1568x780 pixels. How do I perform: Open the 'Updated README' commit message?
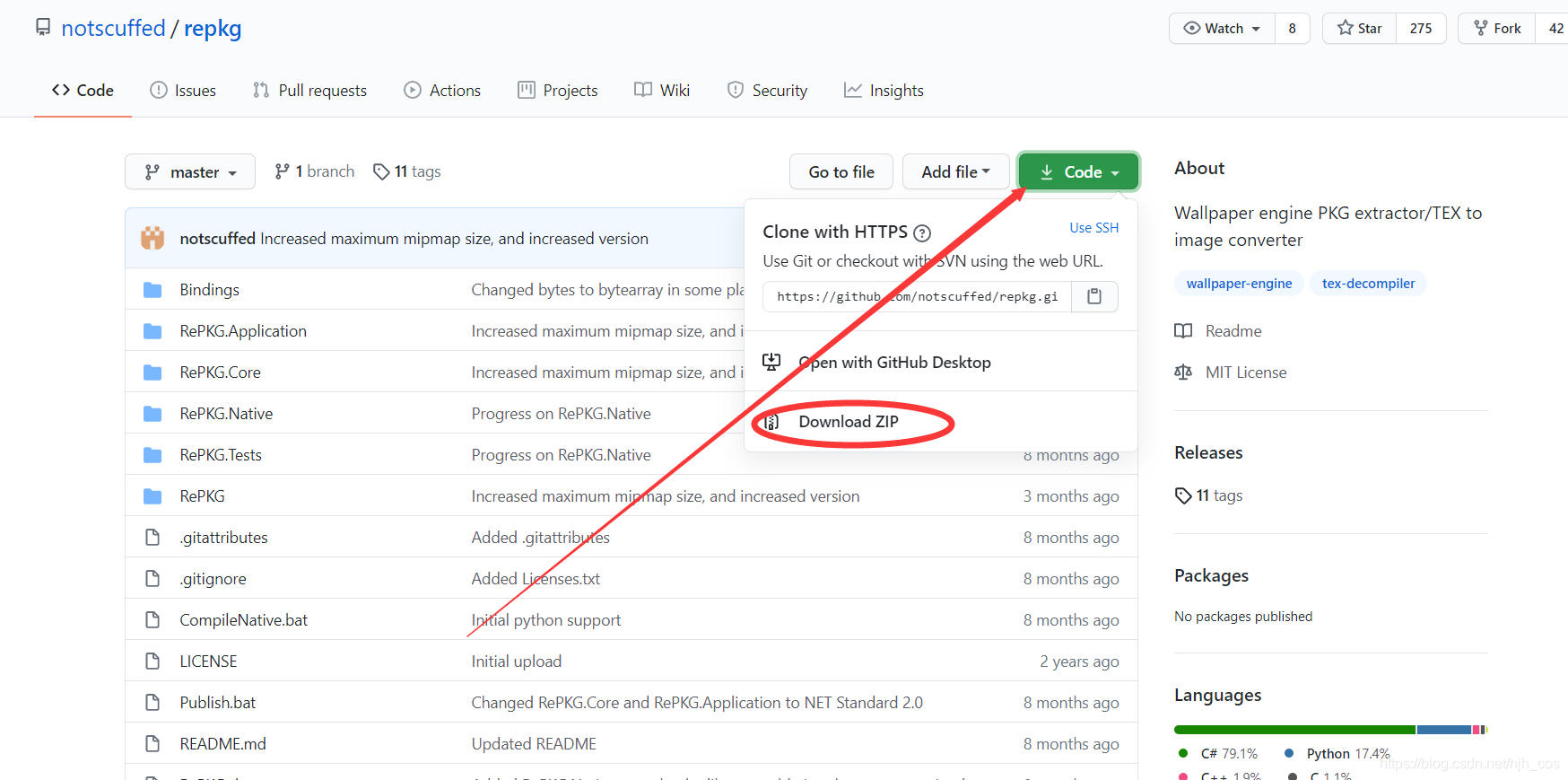tap(534, 744)
